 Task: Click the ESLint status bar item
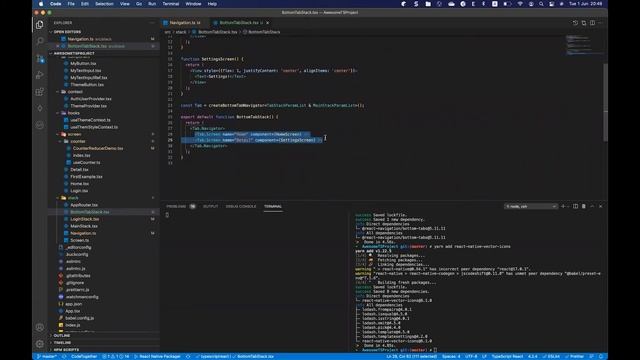551,356
